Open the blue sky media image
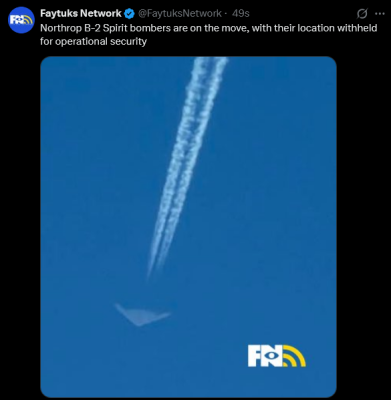This screenshot has height=400, width=391. coord(188,227)
